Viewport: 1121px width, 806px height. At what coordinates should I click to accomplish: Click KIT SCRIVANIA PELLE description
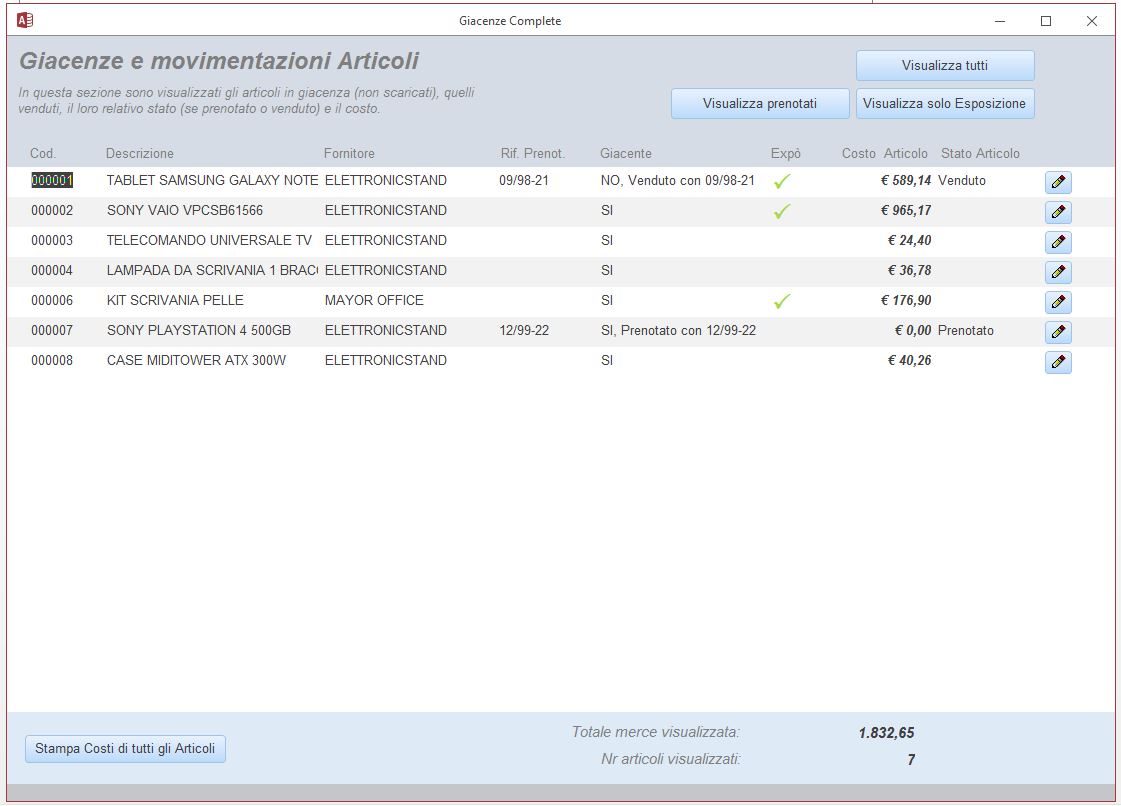tap(175, 300)
